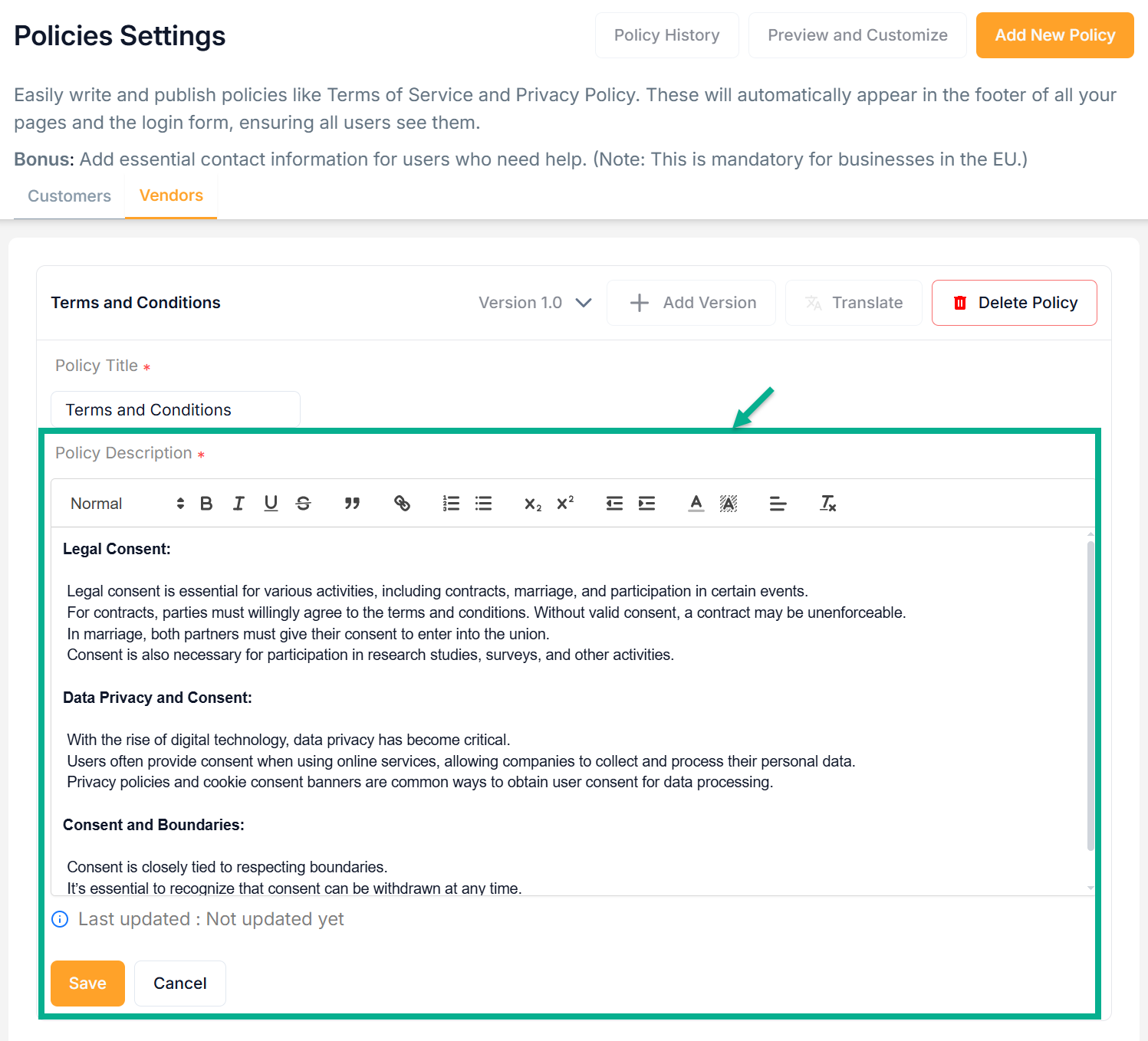Create a numbered list
Image resolution: width=1148 pixels, height=1041 pixels.
point(451,504)
